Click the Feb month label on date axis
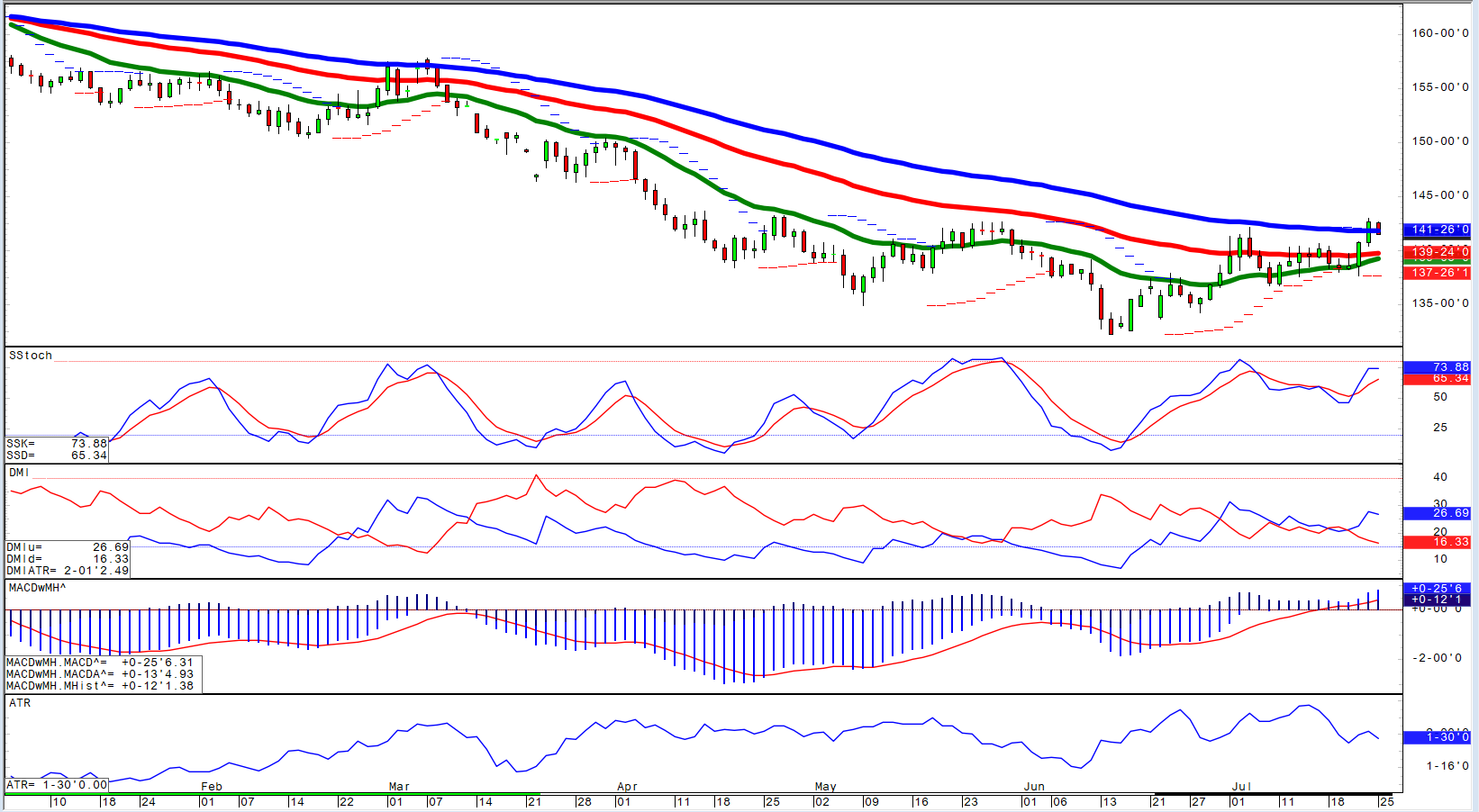Screen dimensions: 1479x812 [x=212, y=787]
